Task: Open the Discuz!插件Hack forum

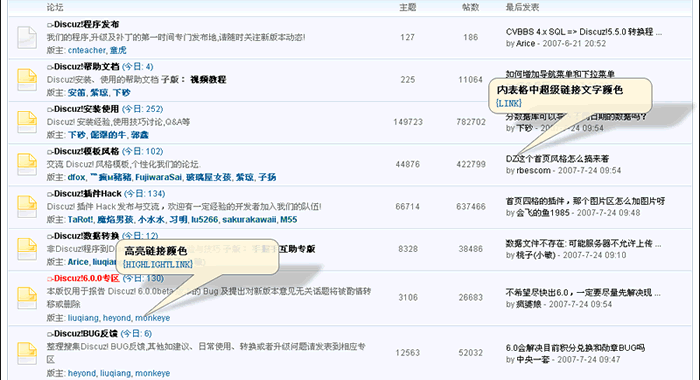Action: tap(88, 194)
